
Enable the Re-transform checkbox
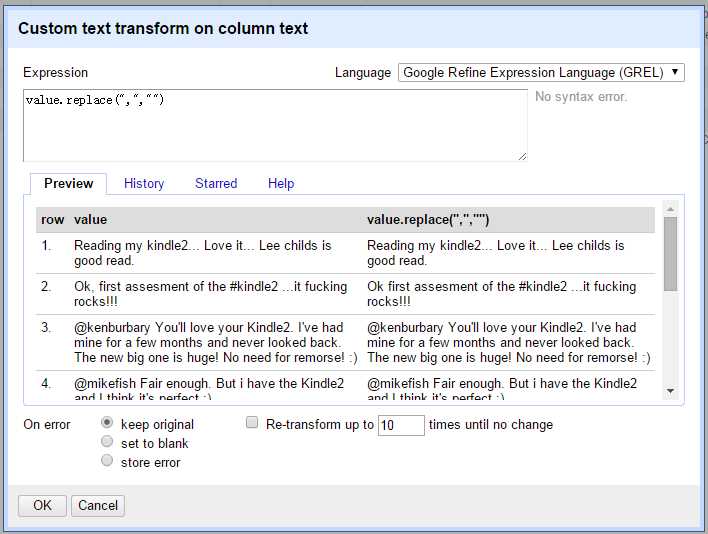[253, 424]
